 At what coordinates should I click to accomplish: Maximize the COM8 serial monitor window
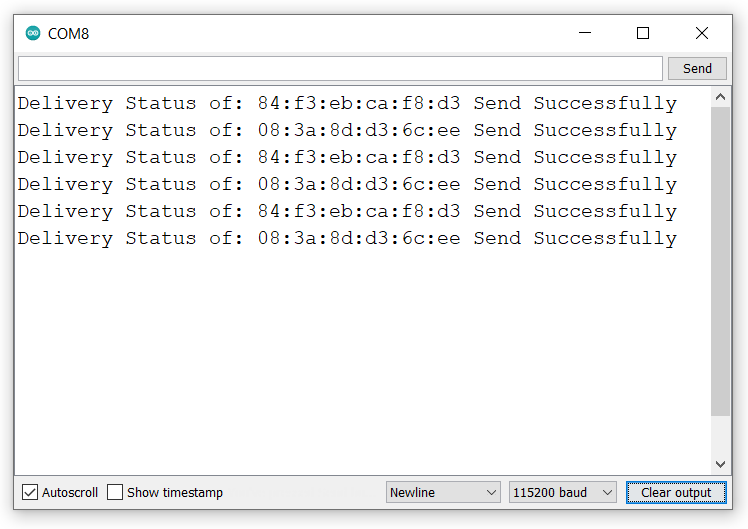point(643,33)
